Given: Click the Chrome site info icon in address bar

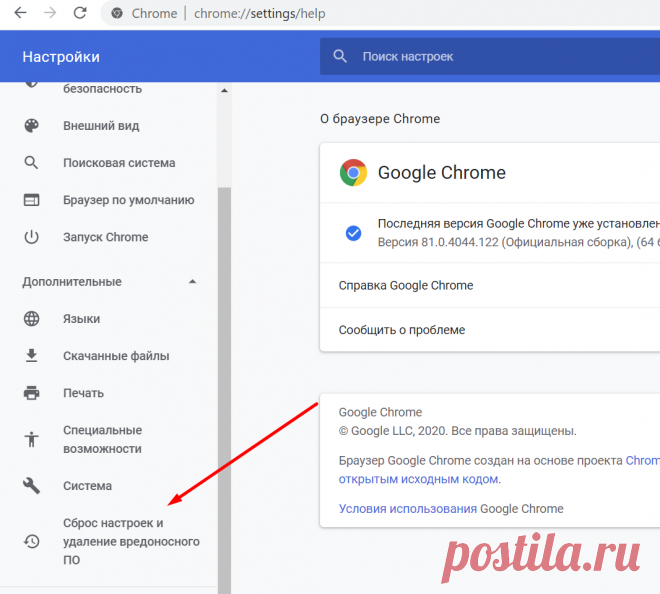Looking at the screenshot, I should coord(117,13).
